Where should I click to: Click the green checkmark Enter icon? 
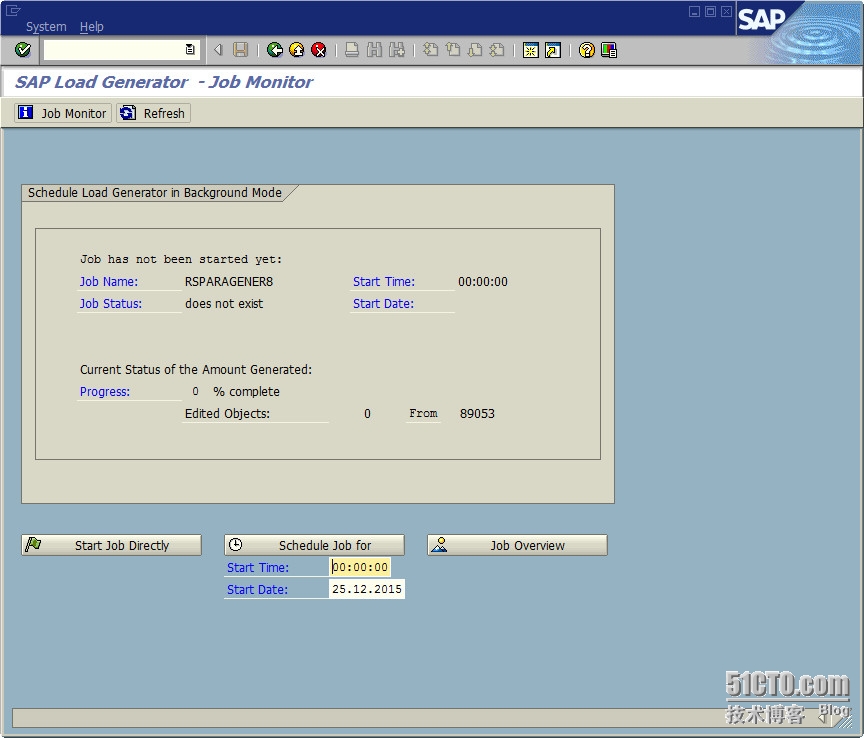point(23,50)
